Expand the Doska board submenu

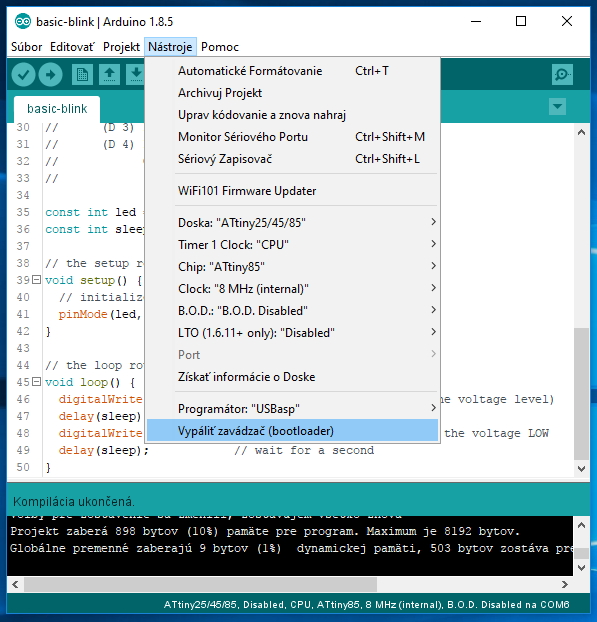(306, 223)
